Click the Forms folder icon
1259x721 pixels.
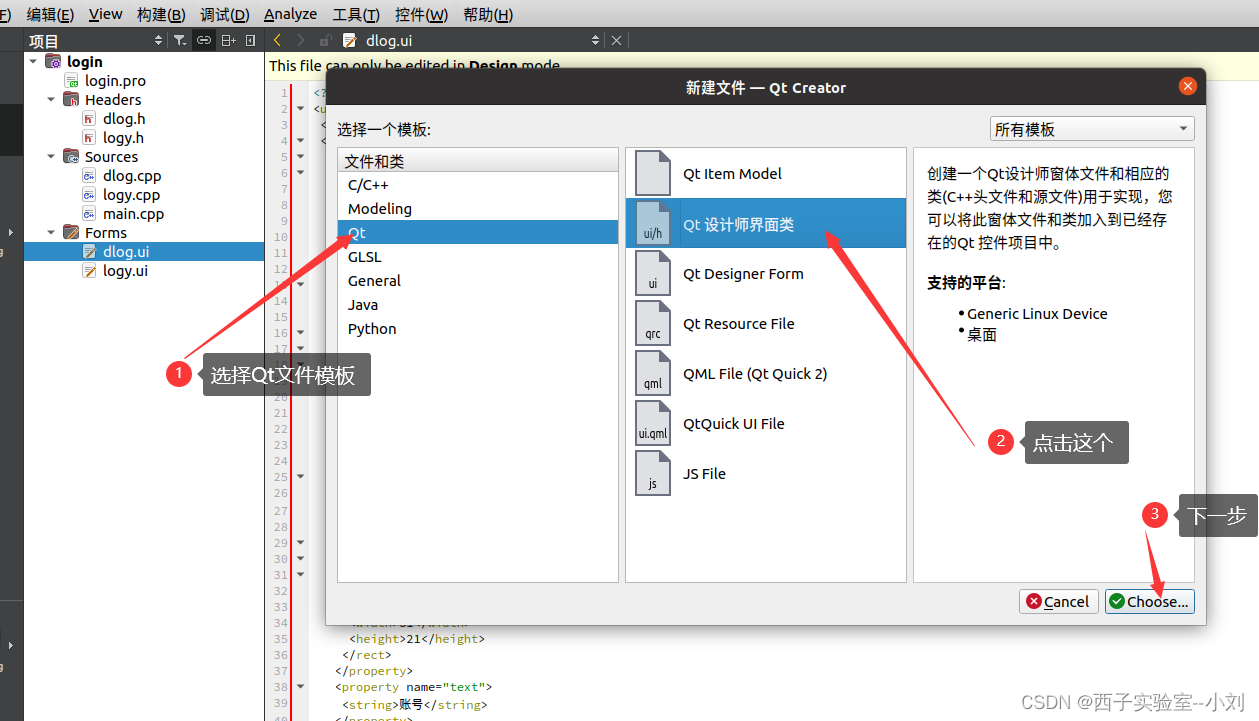point(71,233)
